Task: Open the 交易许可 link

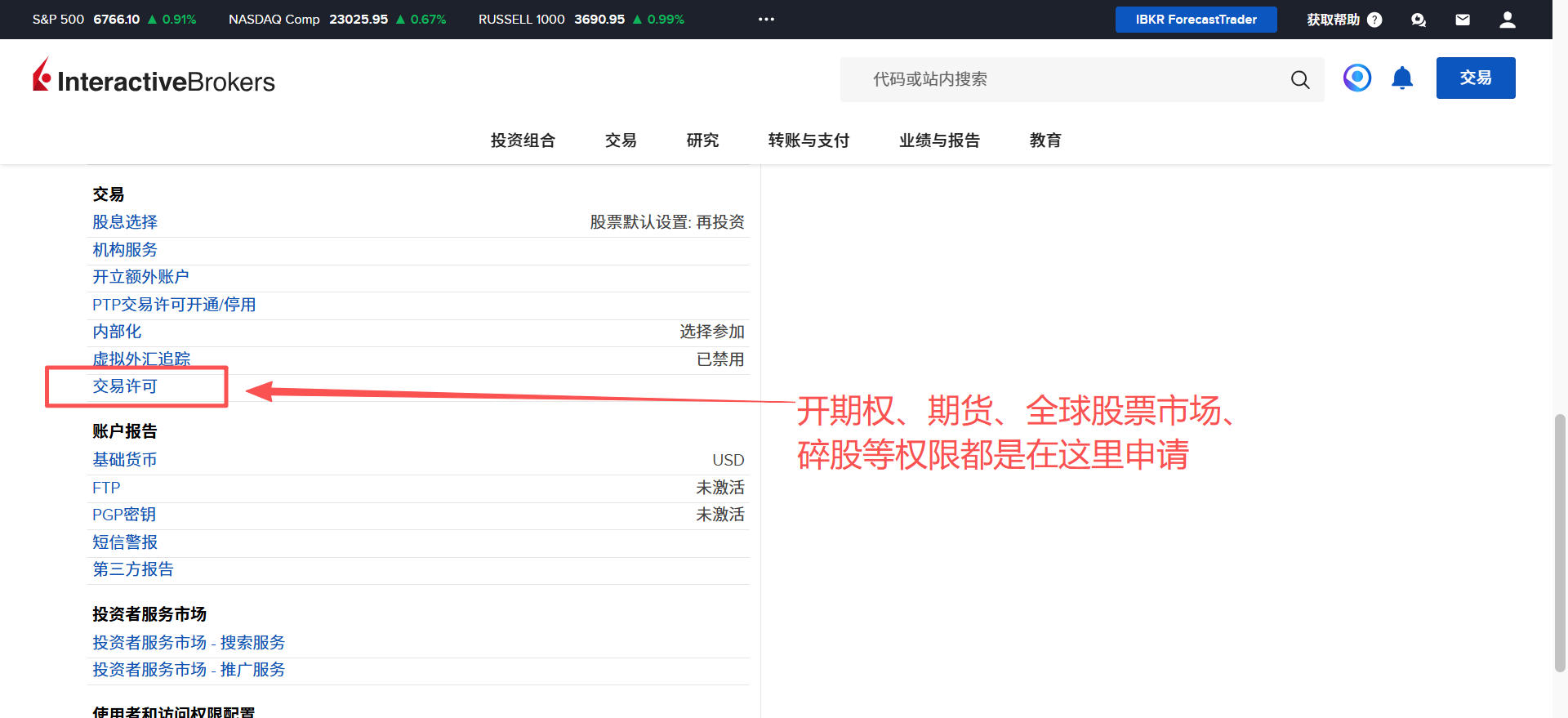Action: 125,386
